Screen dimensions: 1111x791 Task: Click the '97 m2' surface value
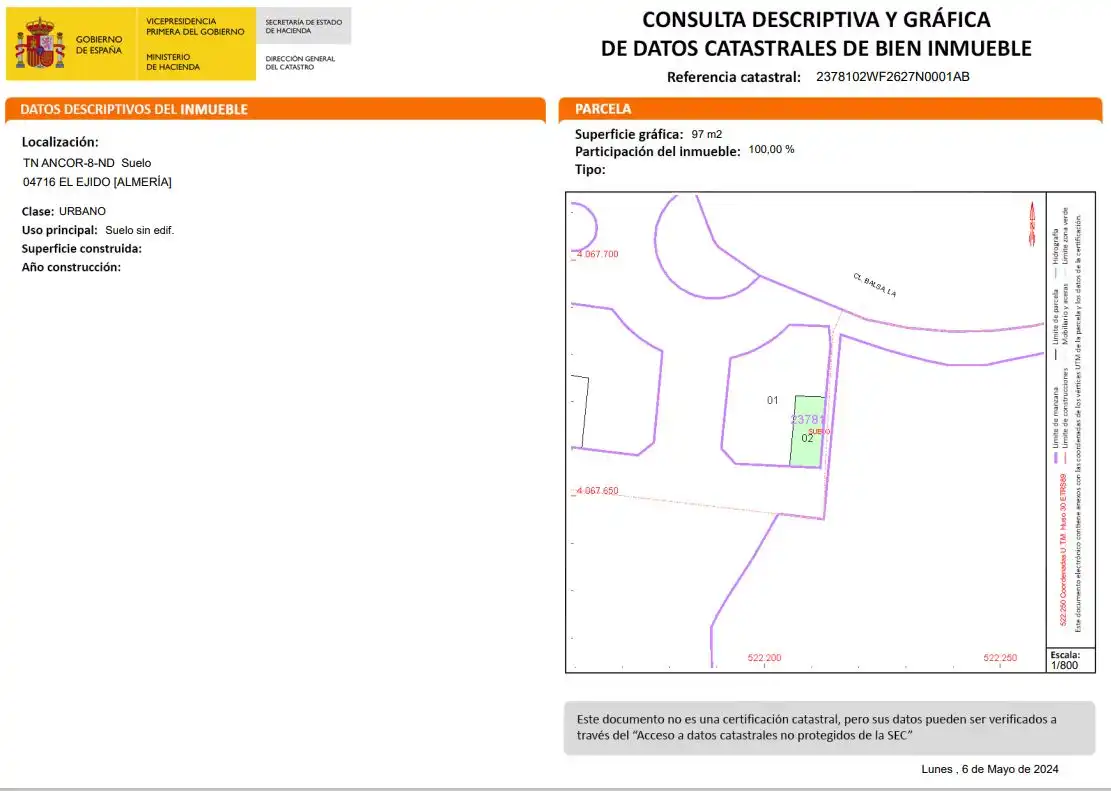click(706, 134)
